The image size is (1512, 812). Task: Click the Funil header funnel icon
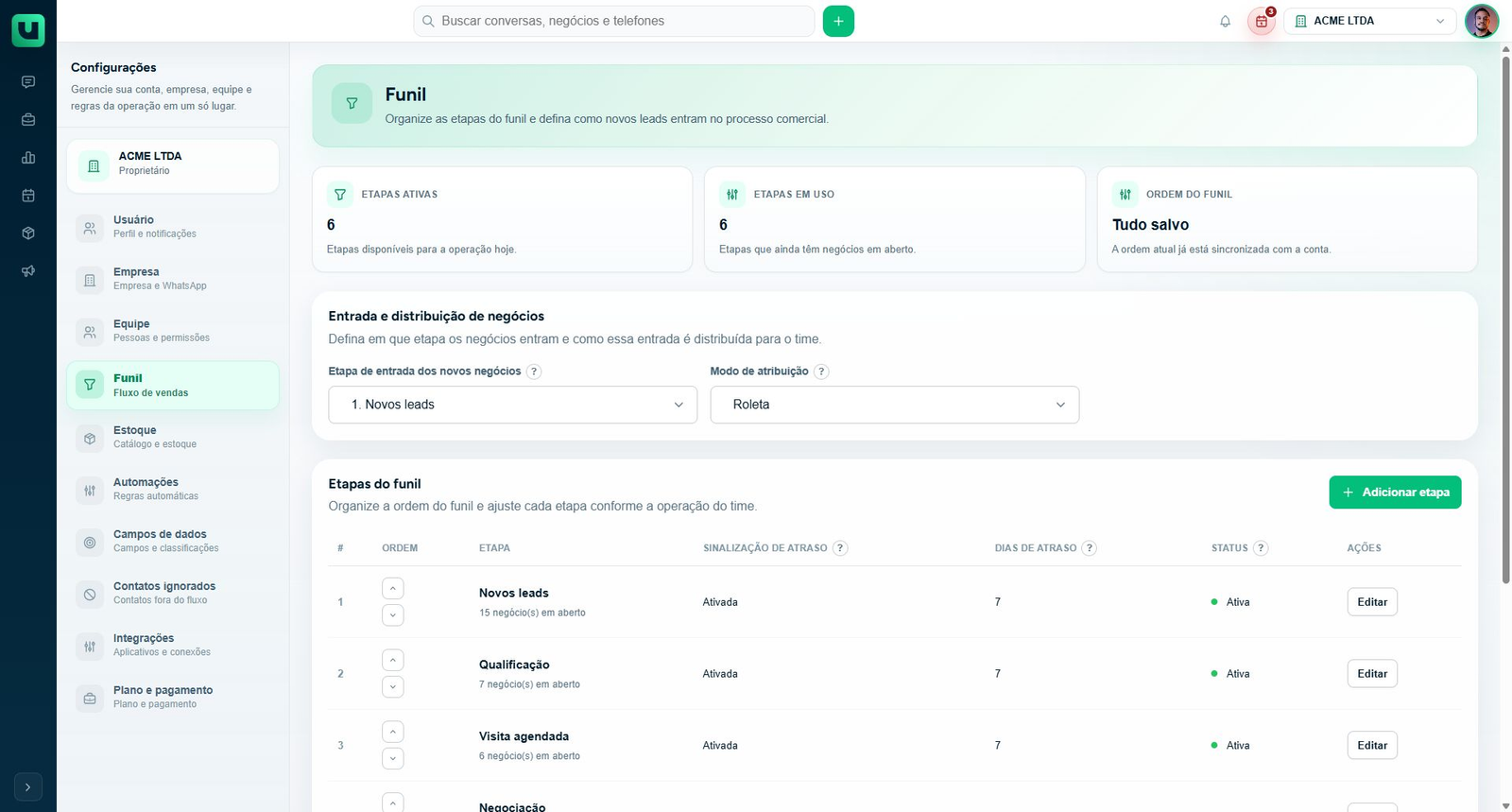(x=352, y=103)
